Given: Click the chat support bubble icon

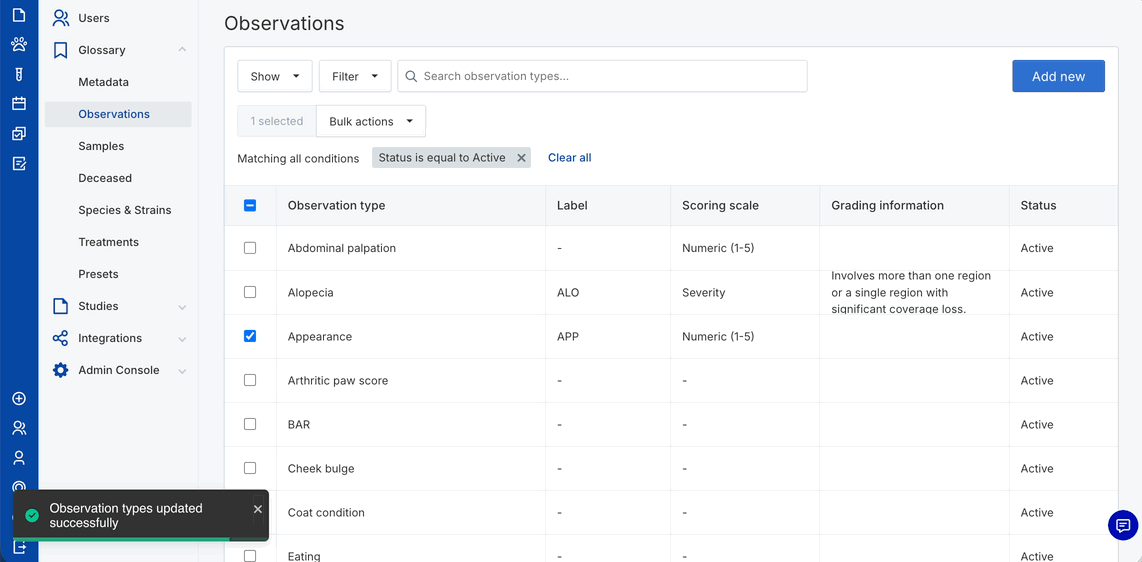Looking at the screenshot, I should (1123, 525).
